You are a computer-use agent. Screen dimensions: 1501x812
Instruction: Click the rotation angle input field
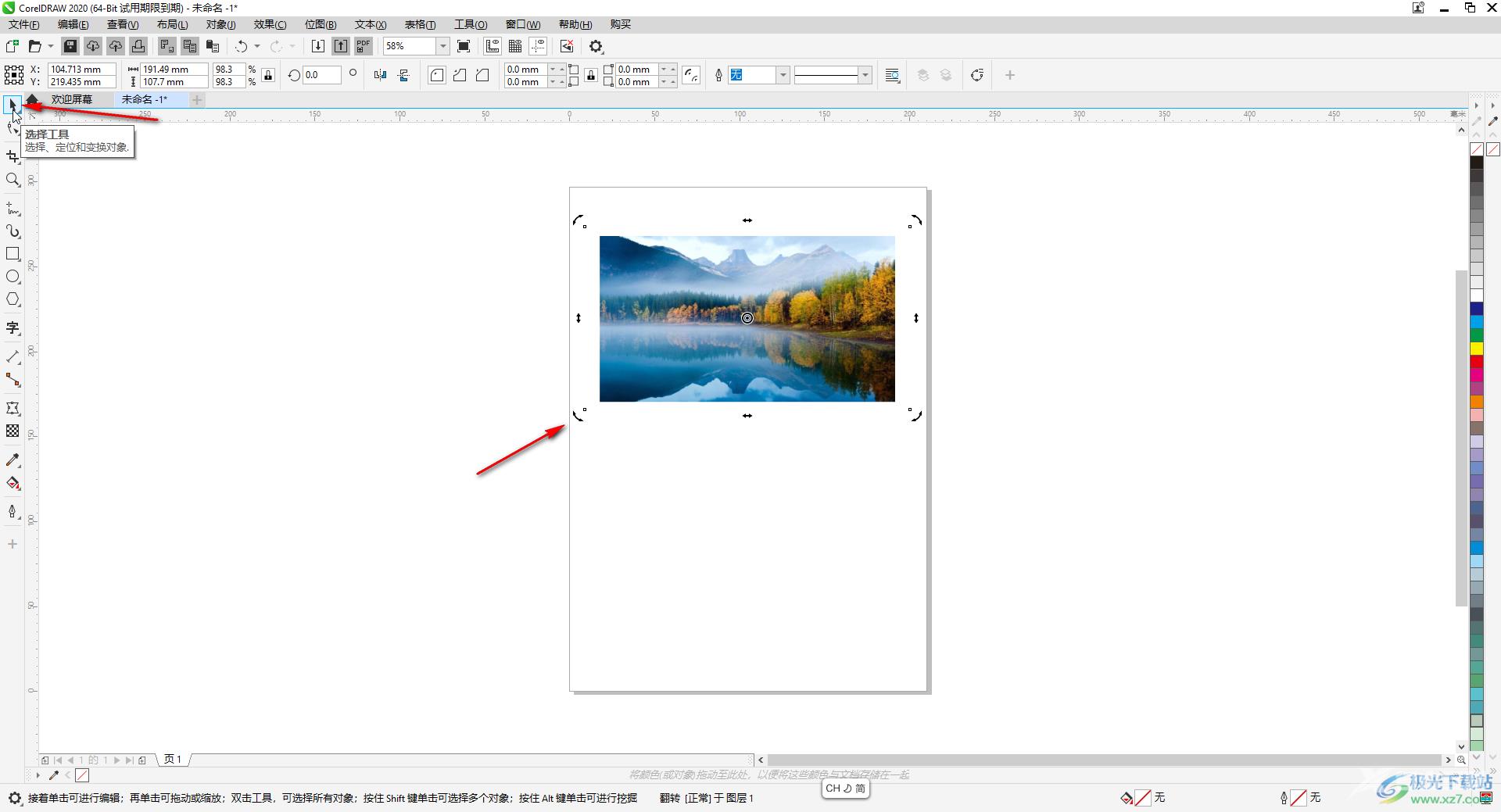click(321, 75)
